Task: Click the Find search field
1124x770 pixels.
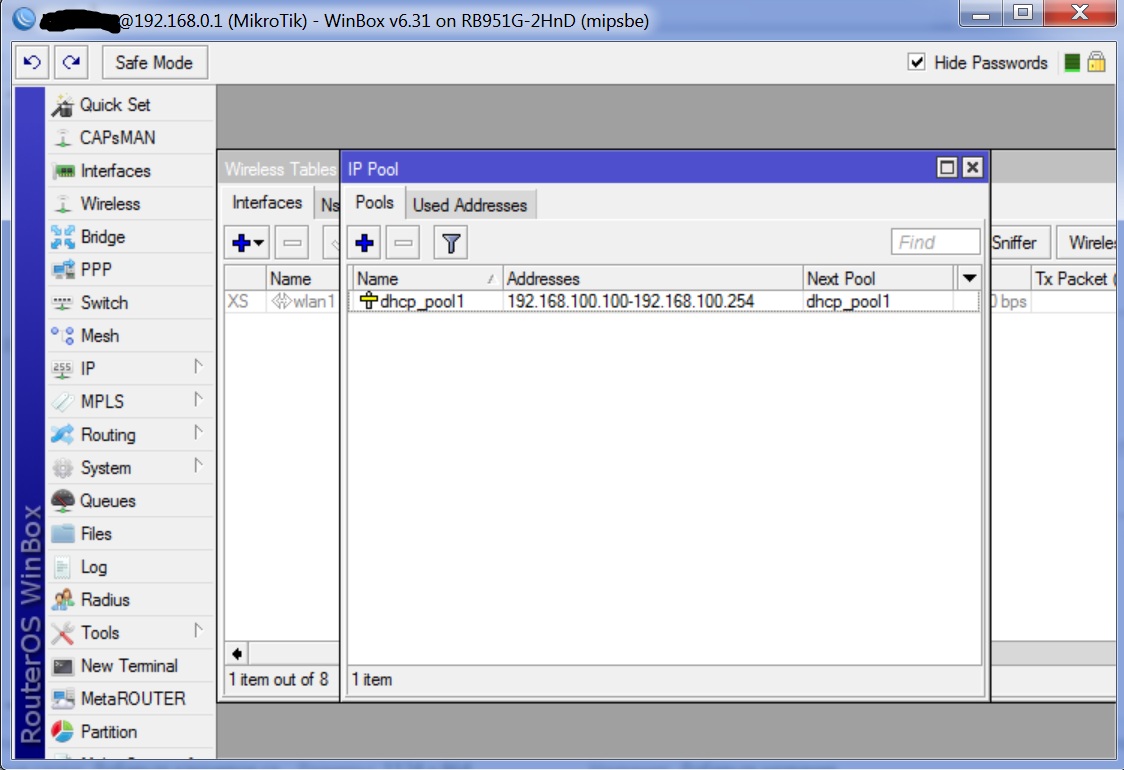Action: [x=935, y=242]
